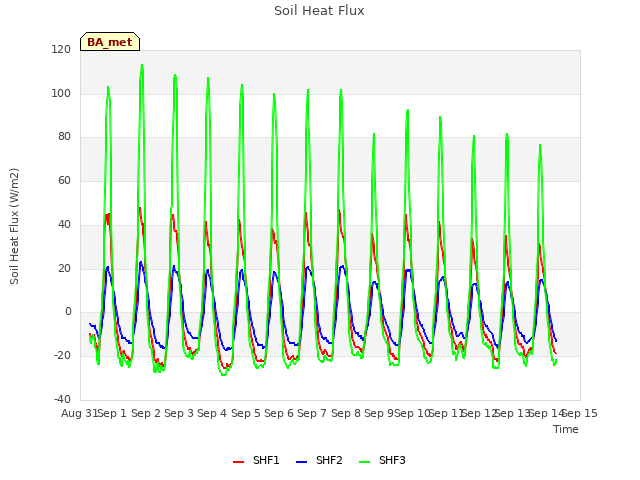
Task: Click the red SHF1 legend color marker
Action: (238, 462)
